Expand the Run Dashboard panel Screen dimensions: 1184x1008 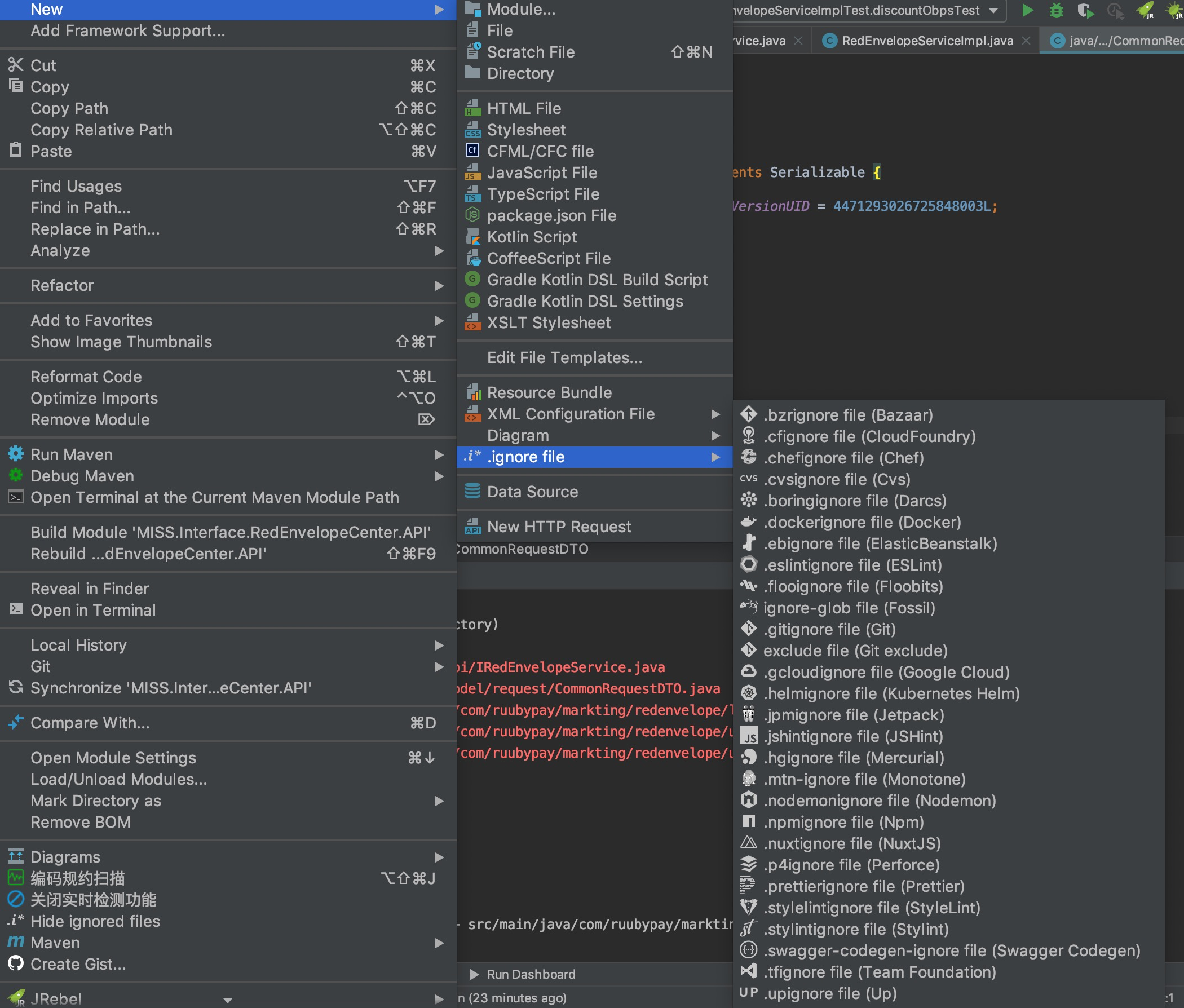(x=474, y=974)
